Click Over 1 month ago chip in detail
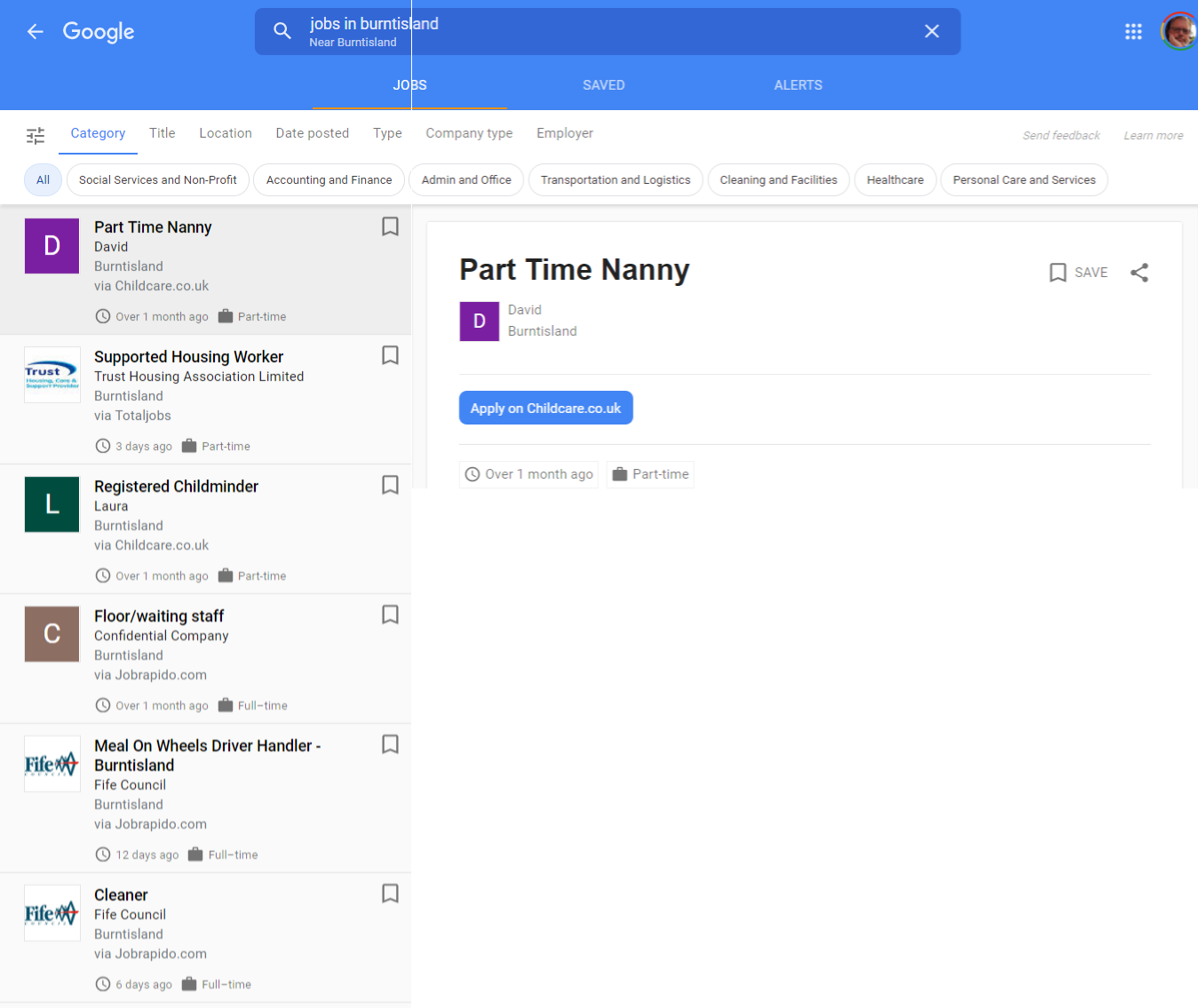 529,474
